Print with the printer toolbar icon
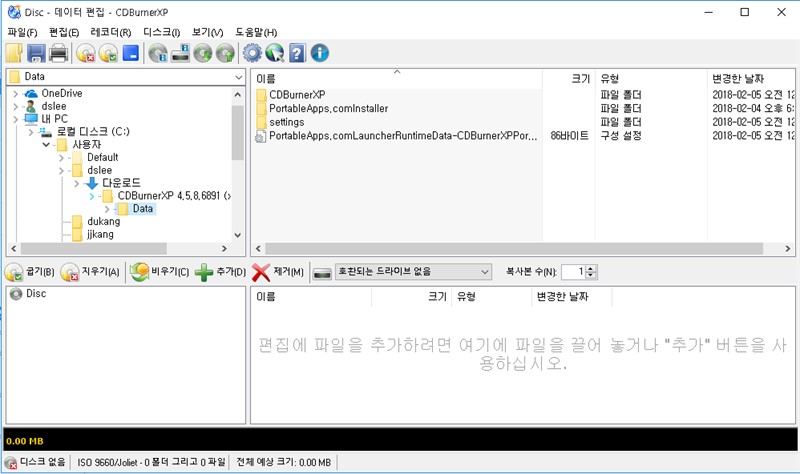This screenshot has width=800, height=474. [x=59, y=53]
